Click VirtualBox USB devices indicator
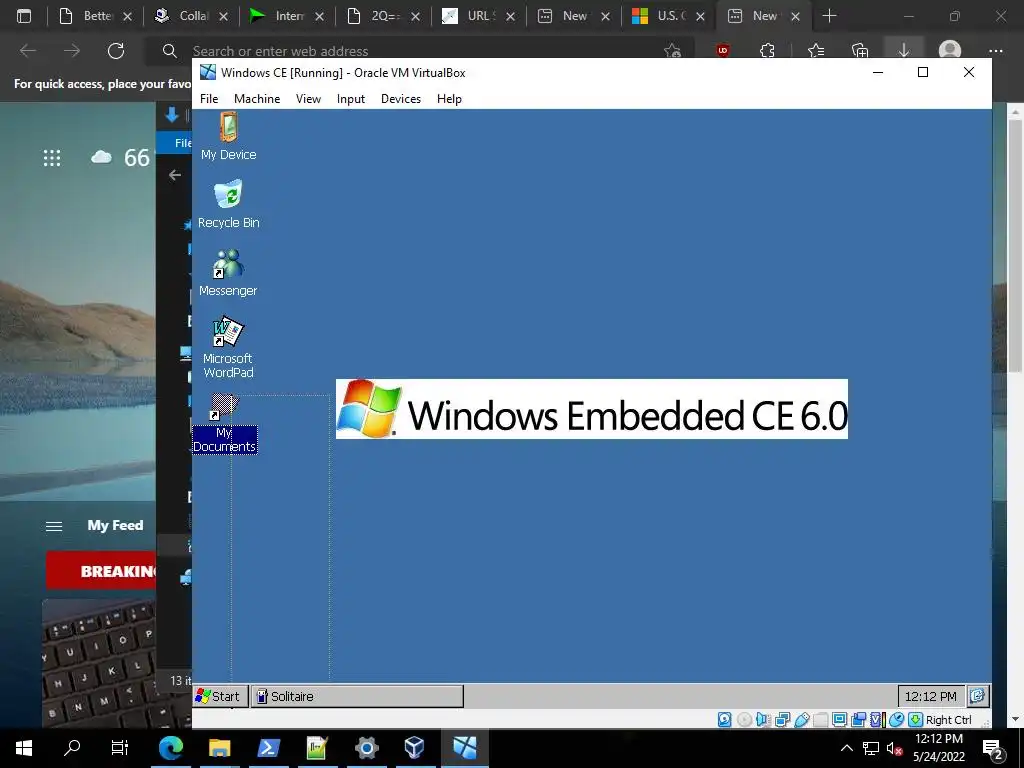This screenshot has width=1024, height=768. 801,720
